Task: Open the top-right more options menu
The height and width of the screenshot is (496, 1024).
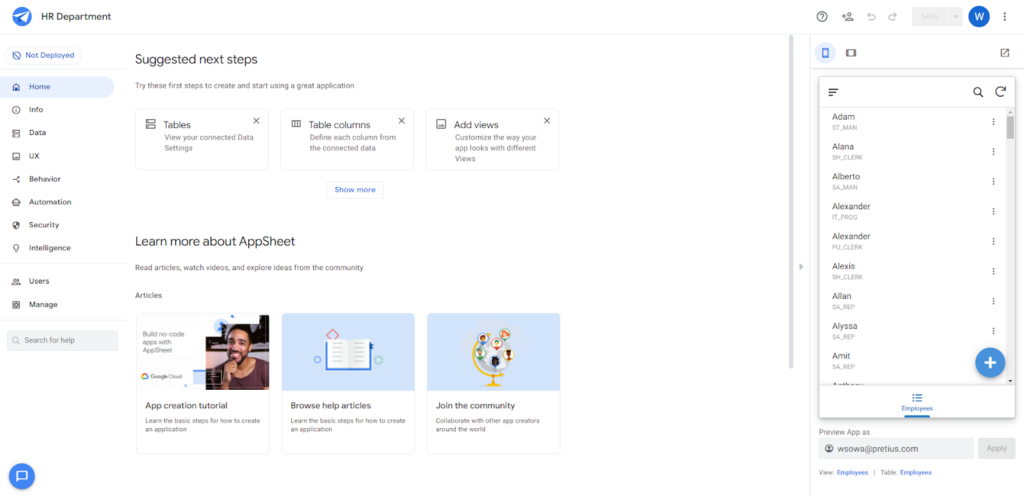Action: click(1005, 17)
